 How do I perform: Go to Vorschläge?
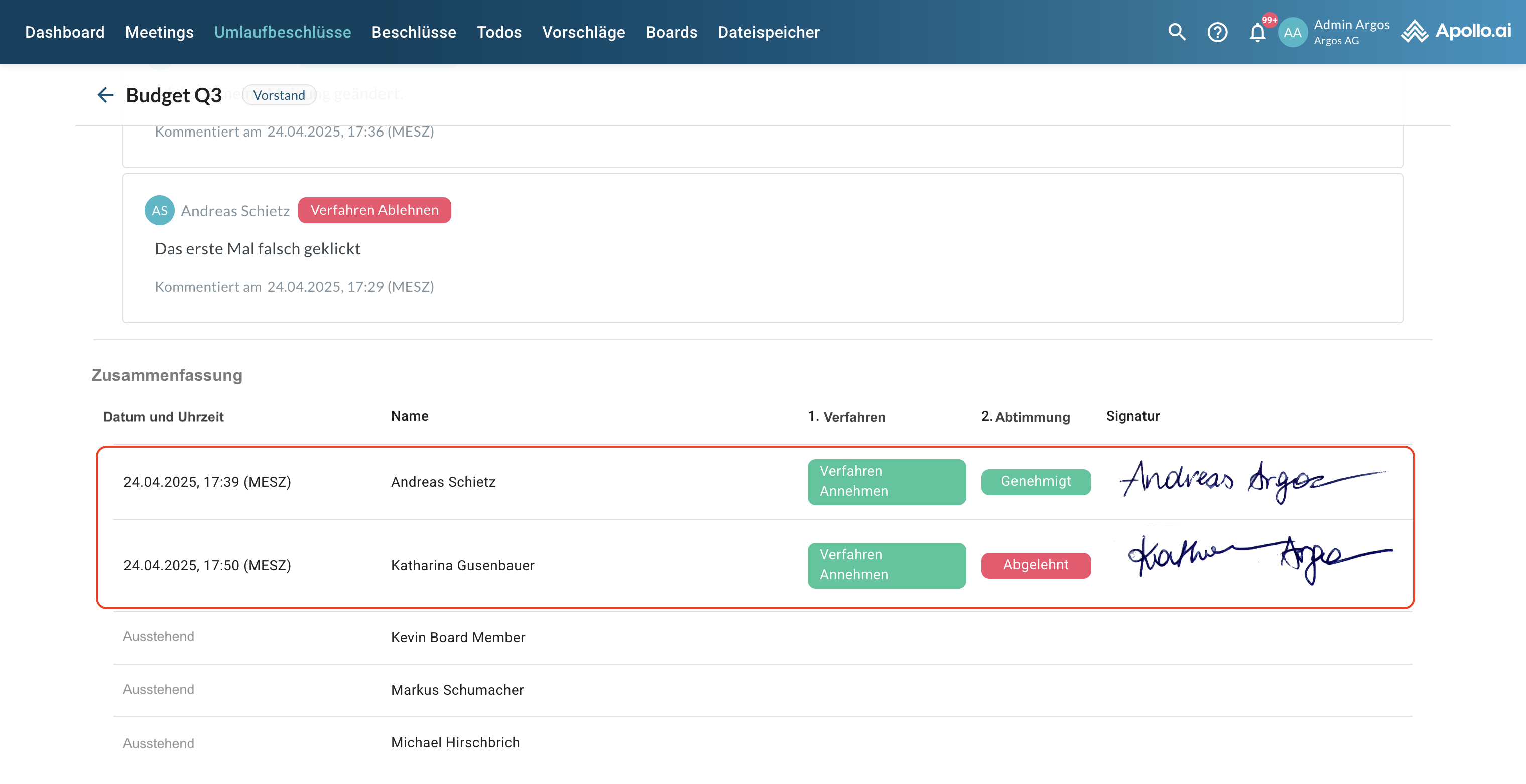pyautogui.click(x=583, y=32)
